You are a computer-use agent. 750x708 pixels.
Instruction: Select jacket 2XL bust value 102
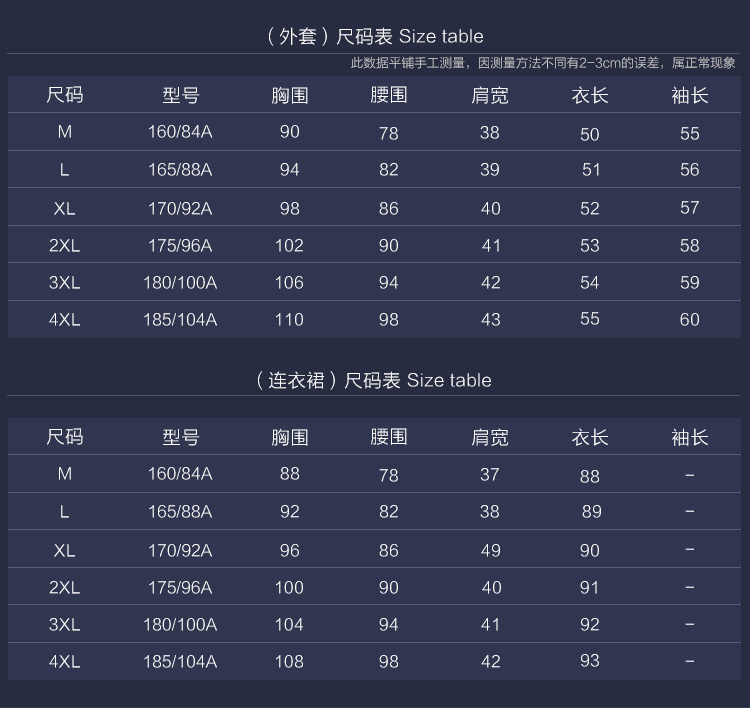(x=289, y=245)
